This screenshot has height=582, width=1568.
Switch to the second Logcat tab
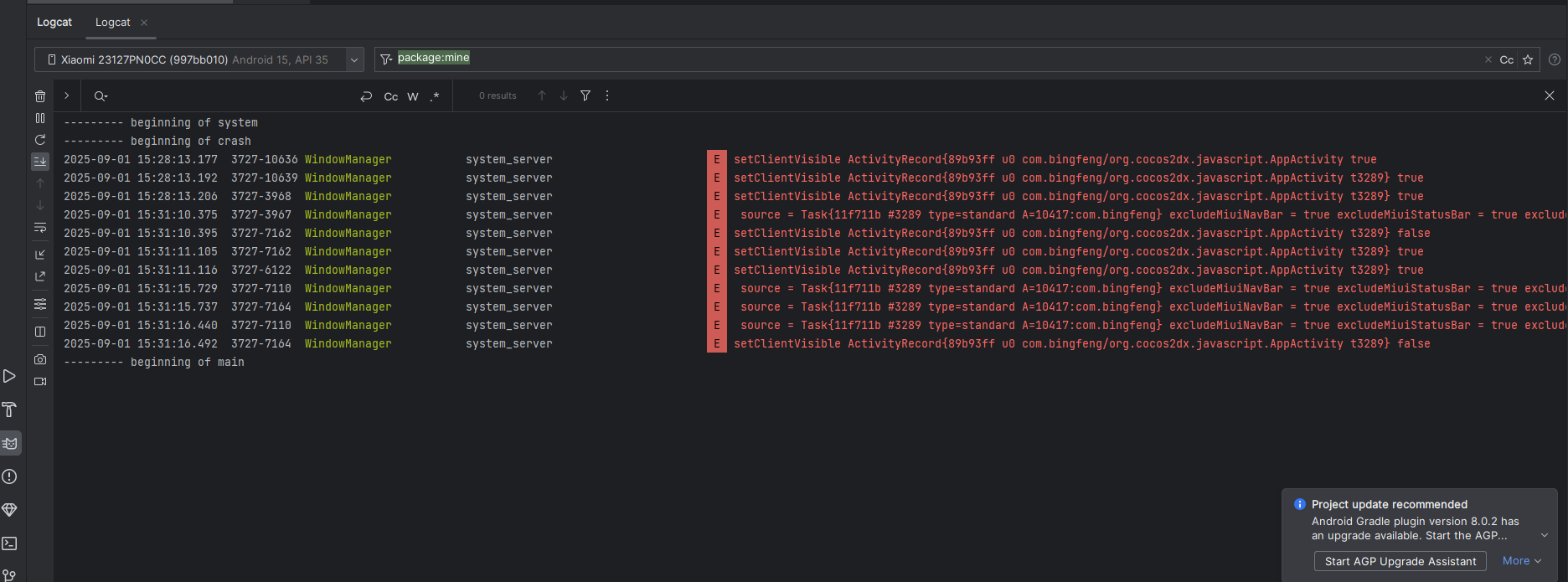click(x=113, y=23)
